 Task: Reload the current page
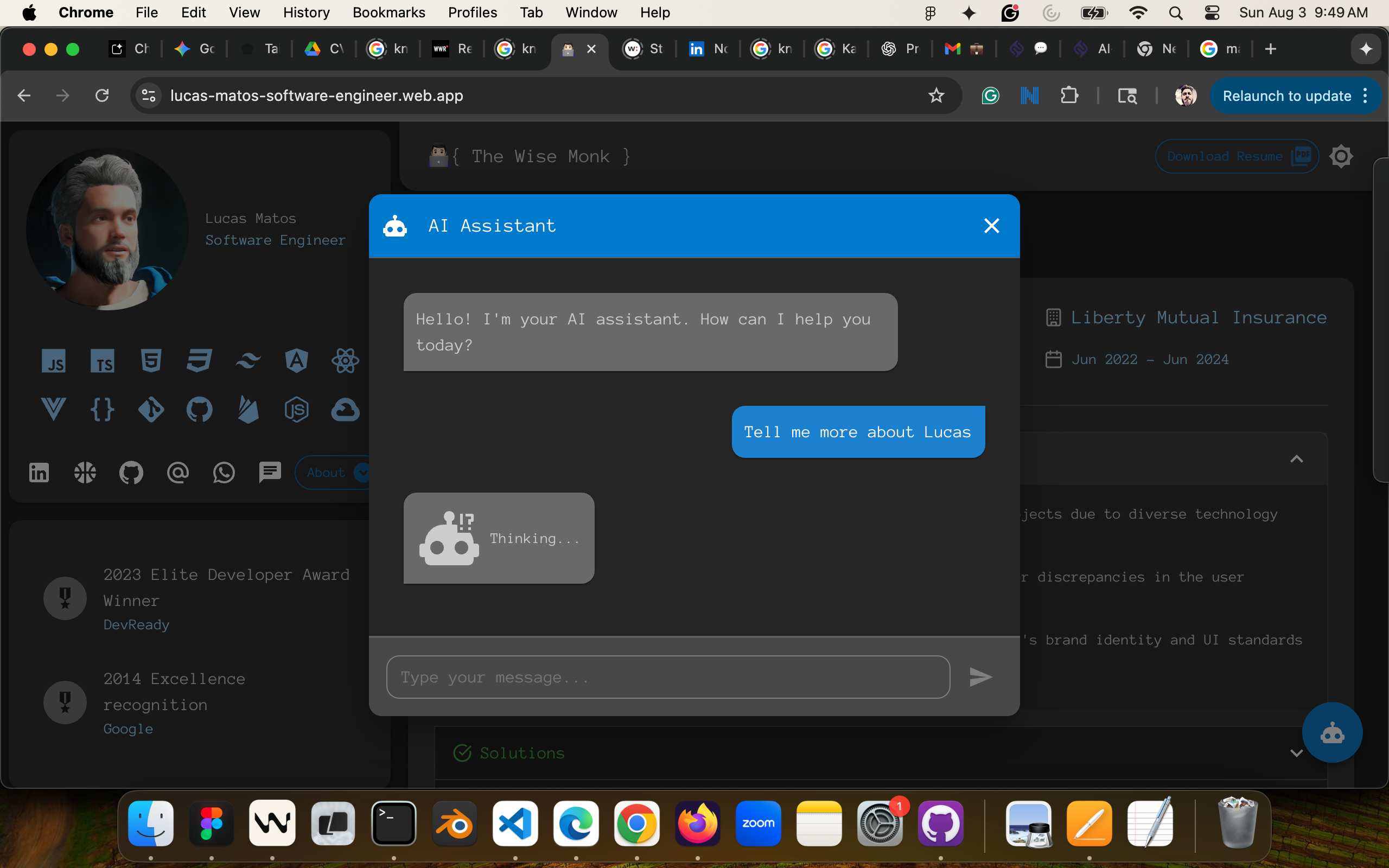click(101, 95)
